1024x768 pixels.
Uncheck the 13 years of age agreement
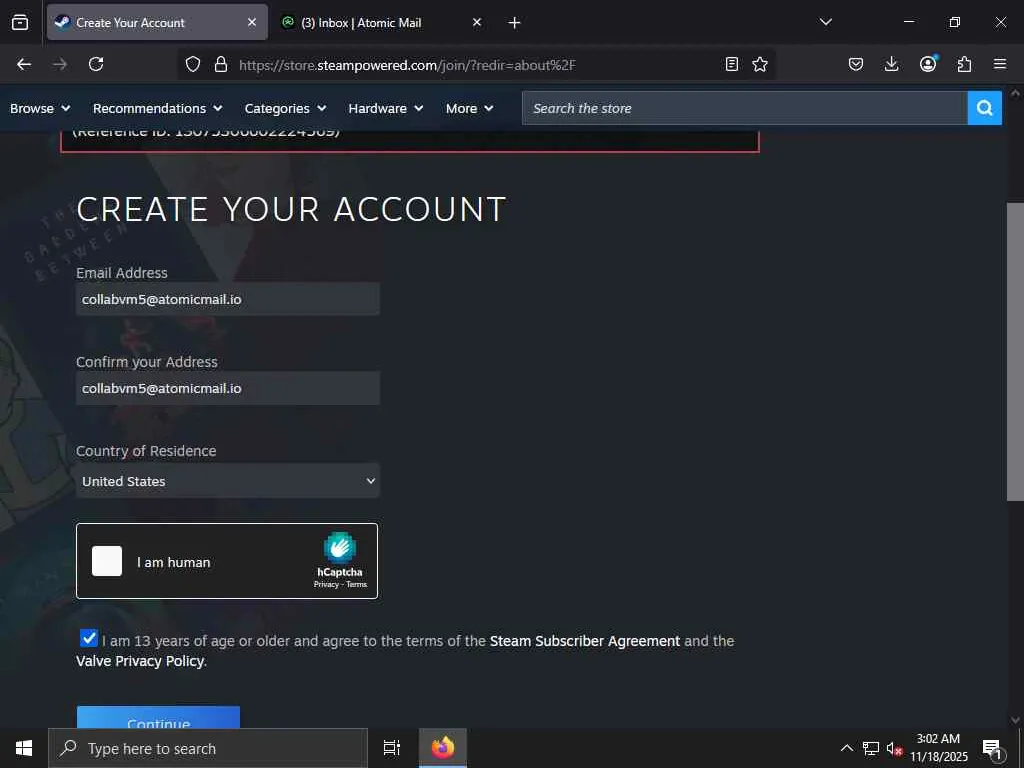pyautogui.click(x=89, y=638)
